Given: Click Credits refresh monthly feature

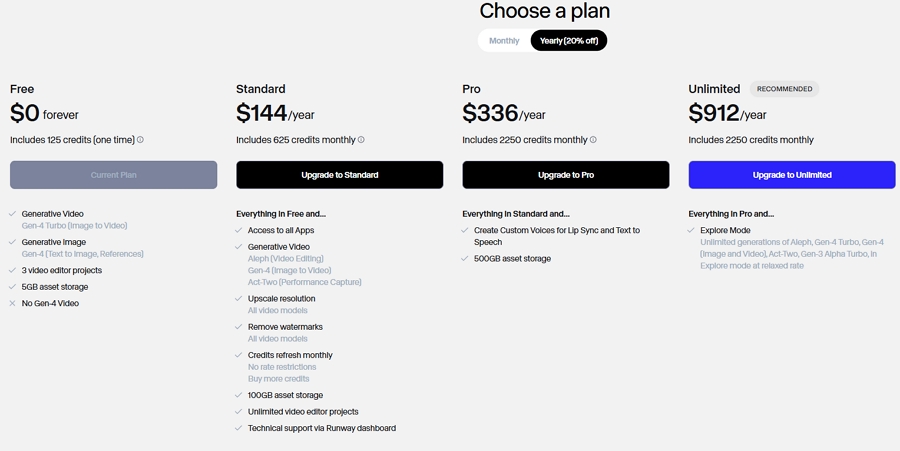Looking at the screenshot, I should point(290,355).
